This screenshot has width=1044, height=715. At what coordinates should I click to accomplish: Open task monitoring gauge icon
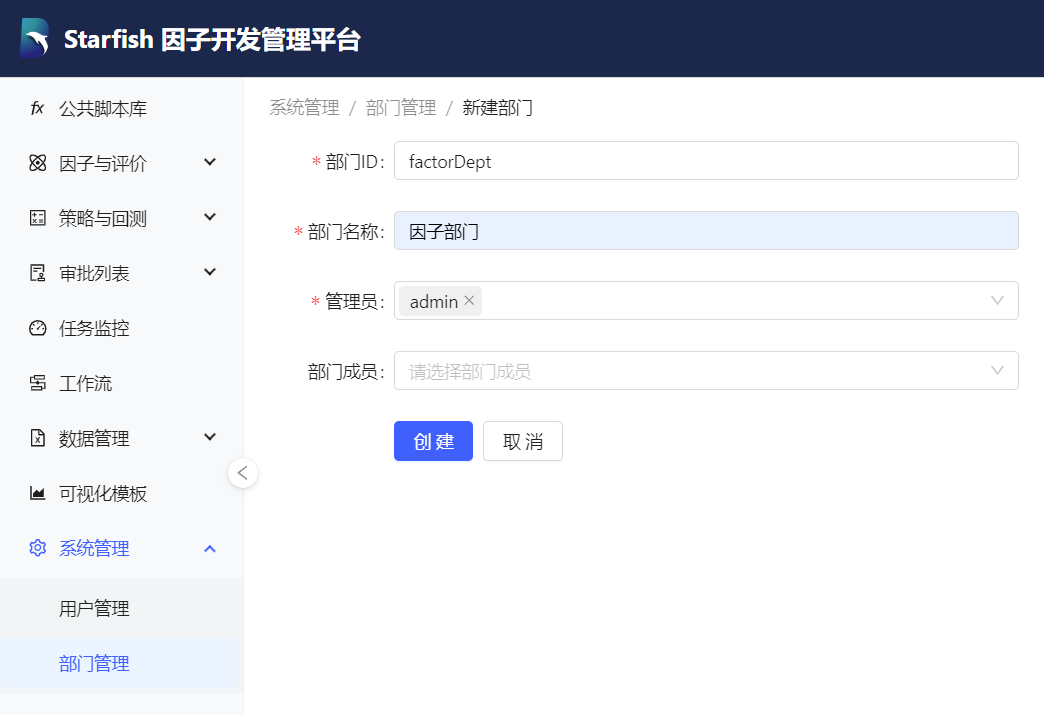[x=38, y=328]
